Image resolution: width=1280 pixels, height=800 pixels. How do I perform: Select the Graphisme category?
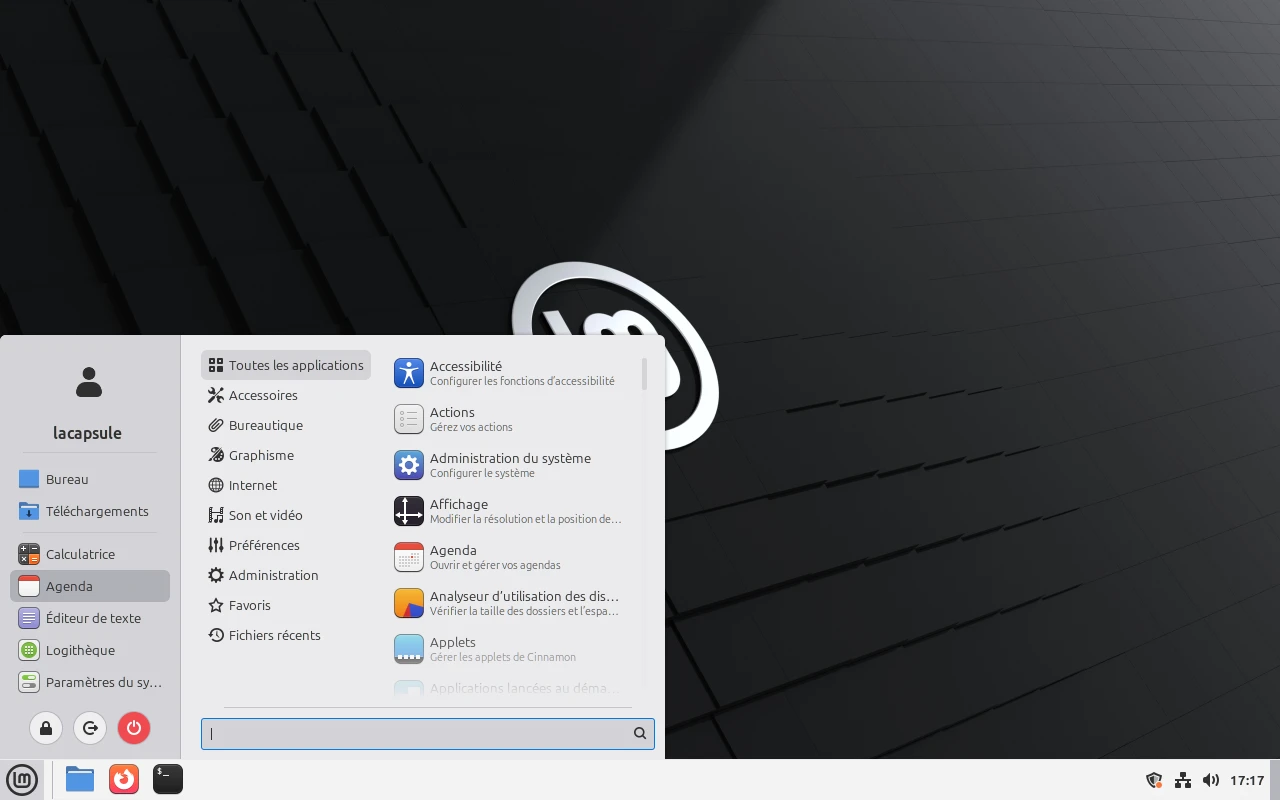pyautogui.click(x=286, y=455)
